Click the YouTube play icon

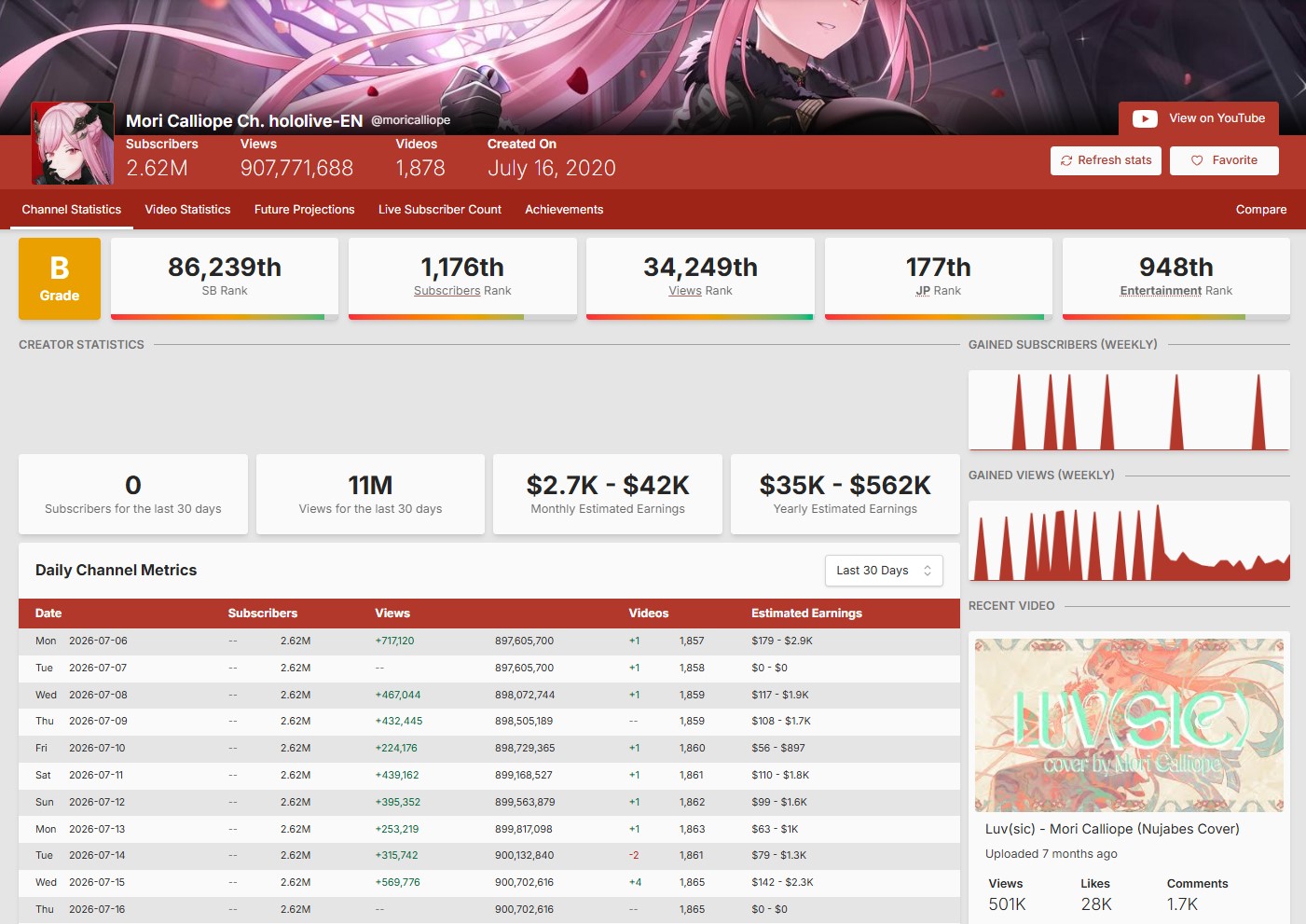1145,118
